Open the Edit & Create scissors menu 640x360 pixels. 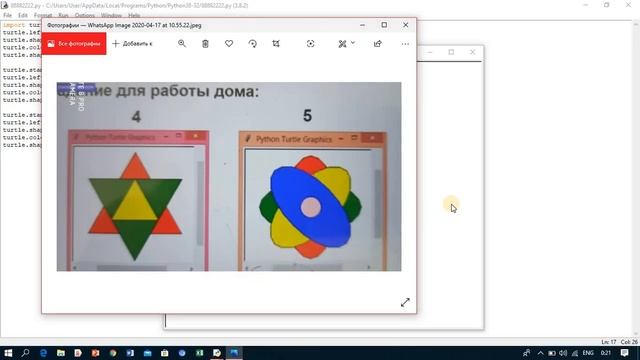click(346, 44)
